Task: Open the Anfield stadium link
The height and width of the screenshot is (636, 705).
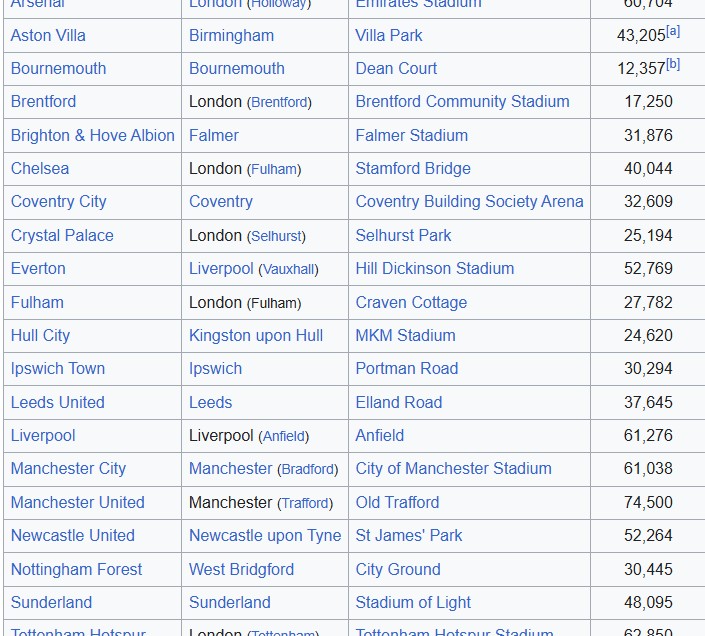Action: [x=380, y=436]
